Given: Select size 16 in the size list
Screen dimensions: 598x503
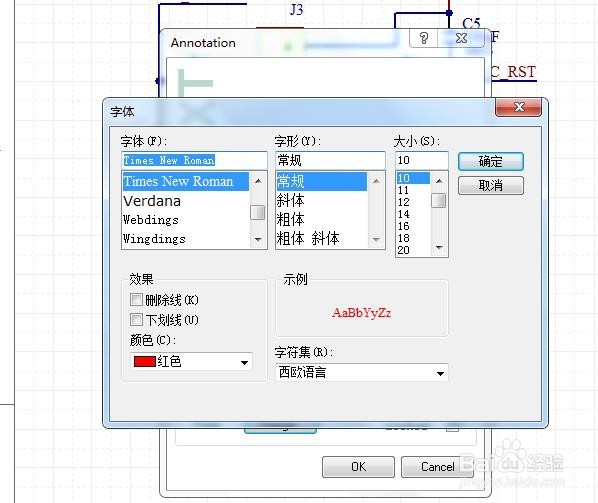Looking at the screenshot, I should tap(413, 226).
